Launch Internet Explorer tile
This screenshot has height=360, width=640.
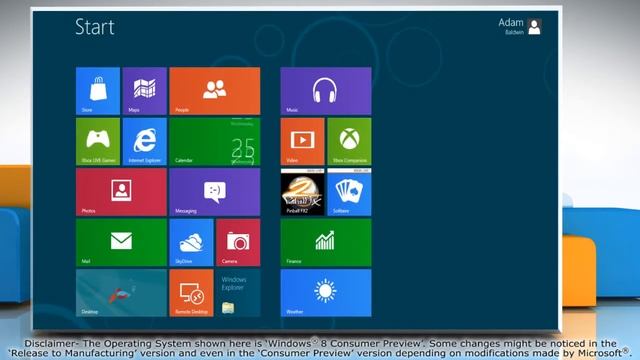pyautogui.click(x=144, y=142)
